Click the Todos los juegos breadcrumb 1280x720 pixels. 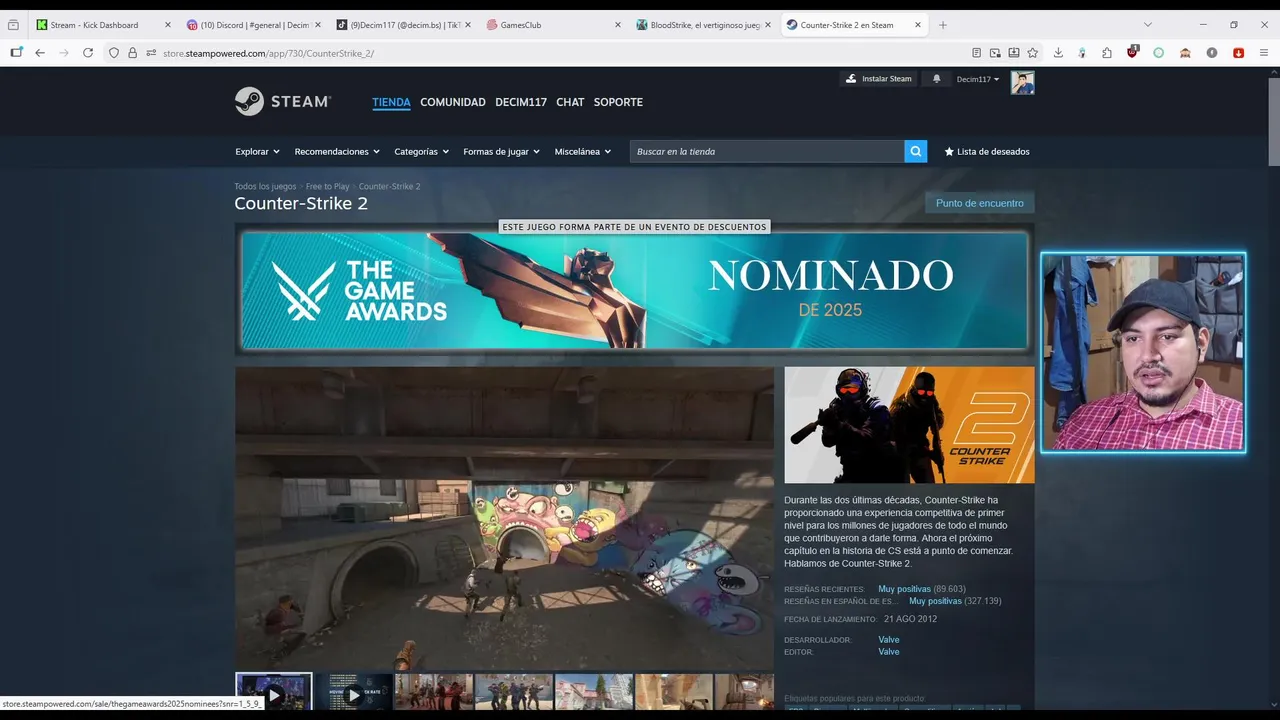tap(265, 186)
